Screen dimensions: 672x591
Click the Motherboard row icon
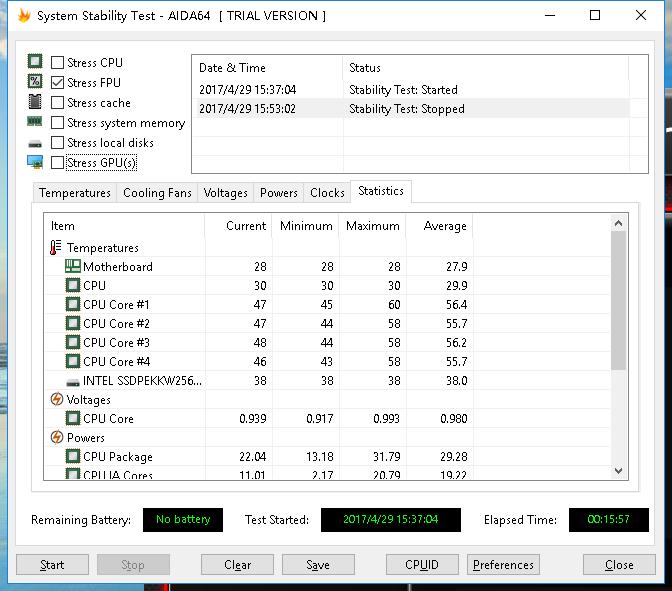point(72,266)
